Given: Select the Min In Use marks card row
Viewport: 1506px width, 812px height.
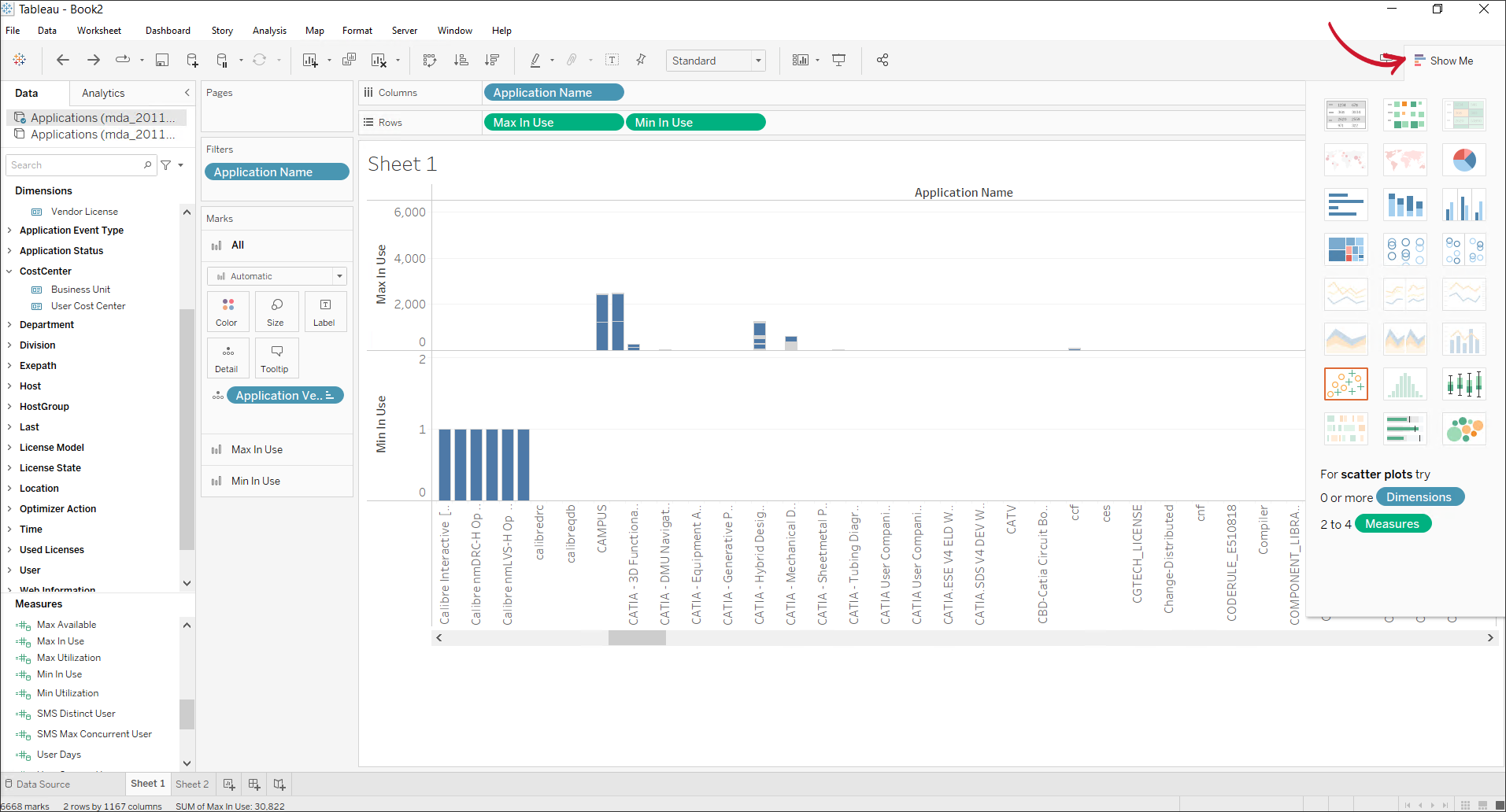Looking at the screenshot, I should pyautogui.click(x=276, y=481).
